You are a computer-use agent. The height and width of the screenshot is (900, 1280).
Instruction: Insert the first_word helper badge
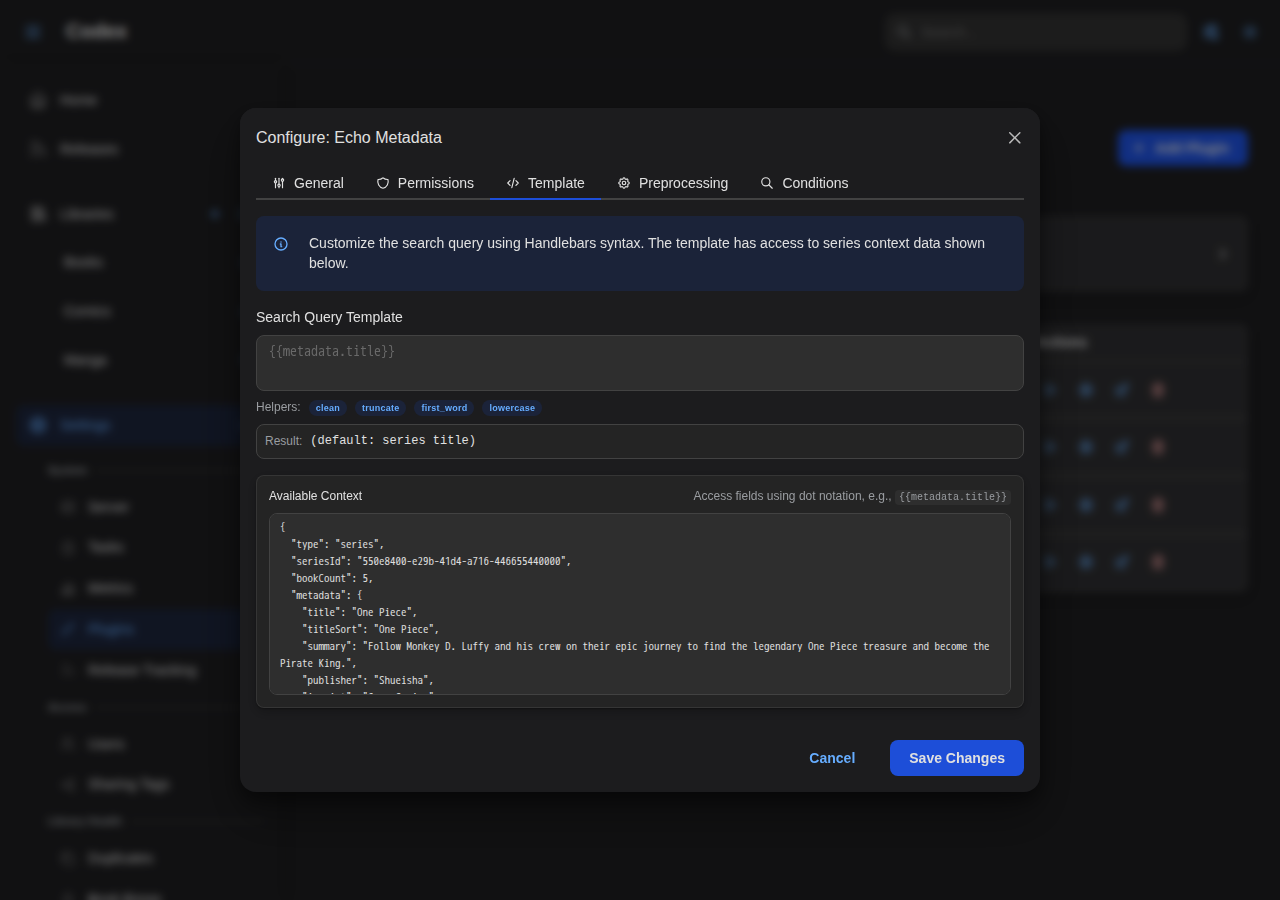(x=444, y=408)
